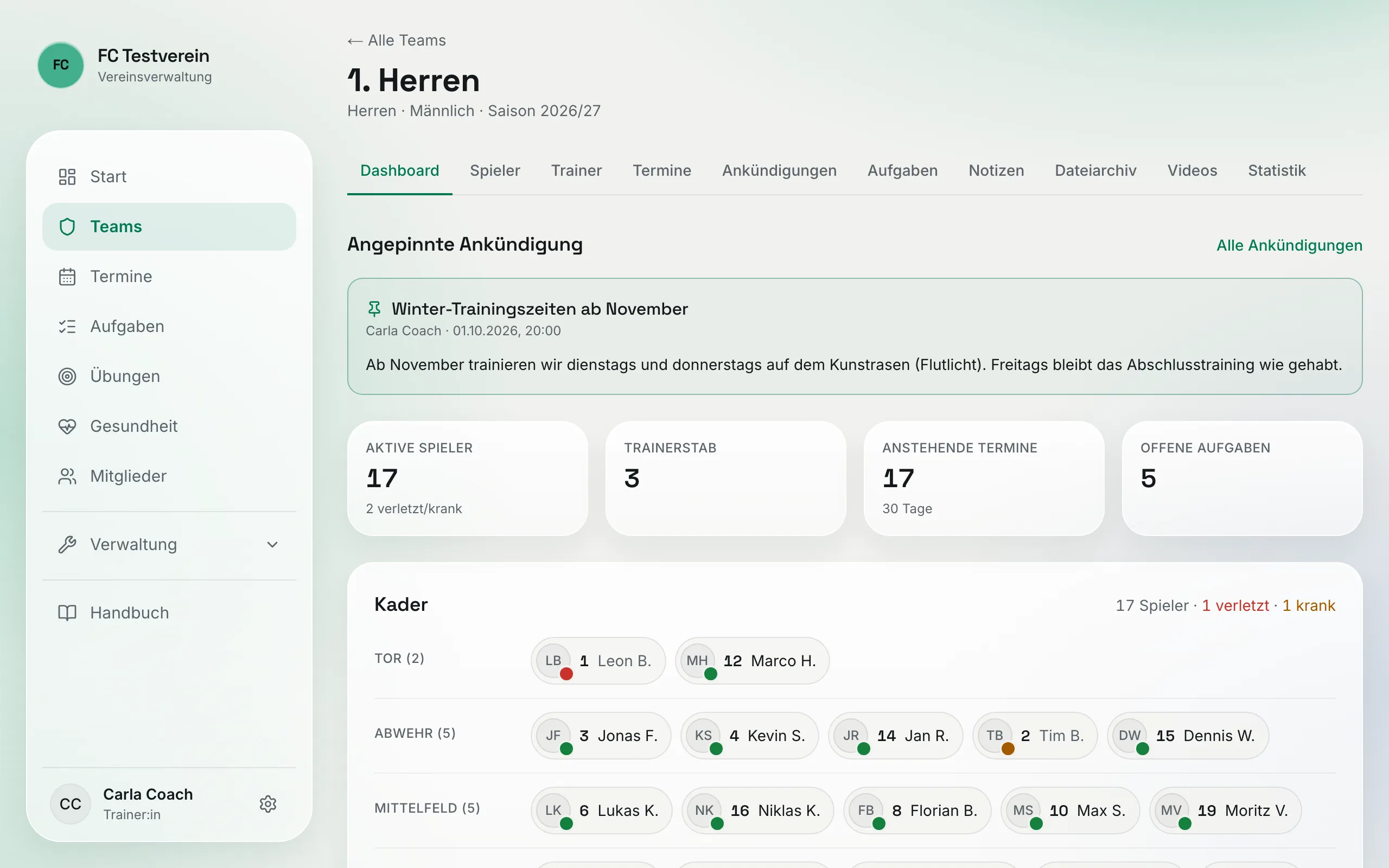Switch to the Ankündigungen tab
1389x868 pixels.
pos(779,170)
